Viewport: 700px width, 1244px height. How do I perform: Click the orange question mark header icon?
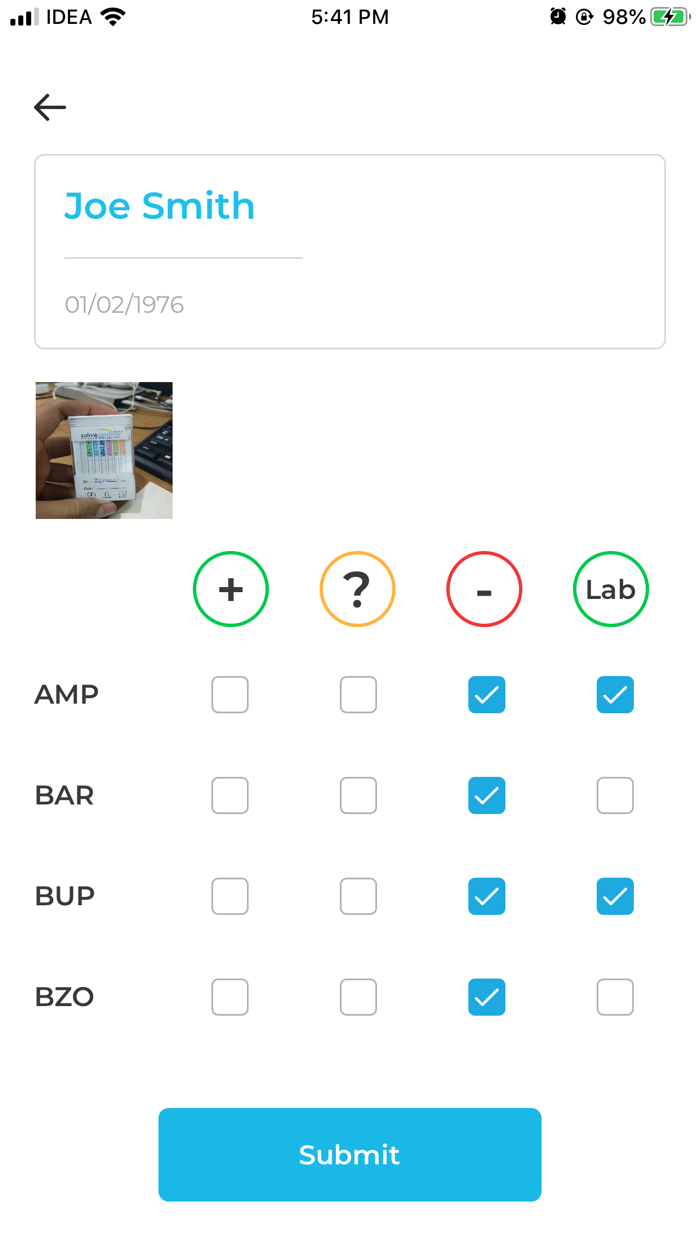[357, 589]
